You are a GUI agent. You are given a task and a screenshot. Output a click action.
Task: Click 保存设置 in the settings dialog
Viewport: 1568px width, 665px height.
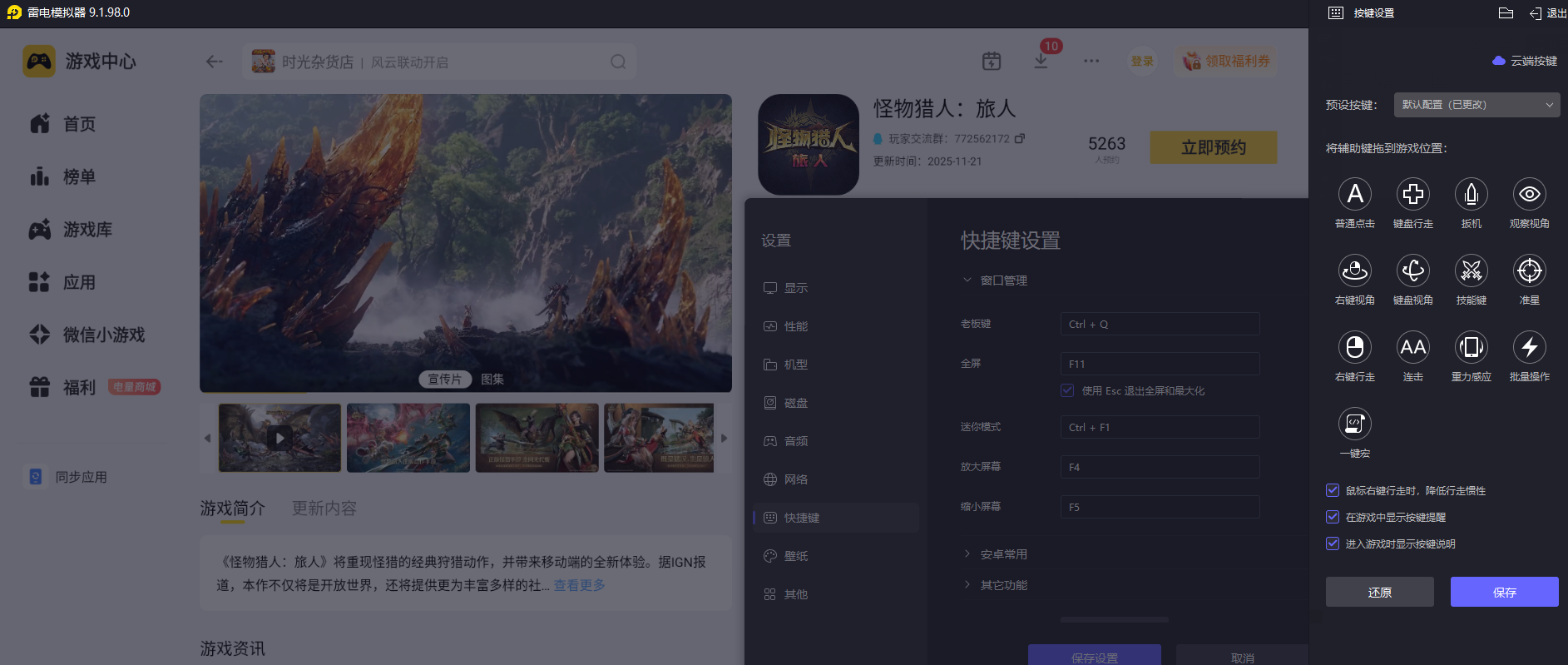coord(1095,655)
